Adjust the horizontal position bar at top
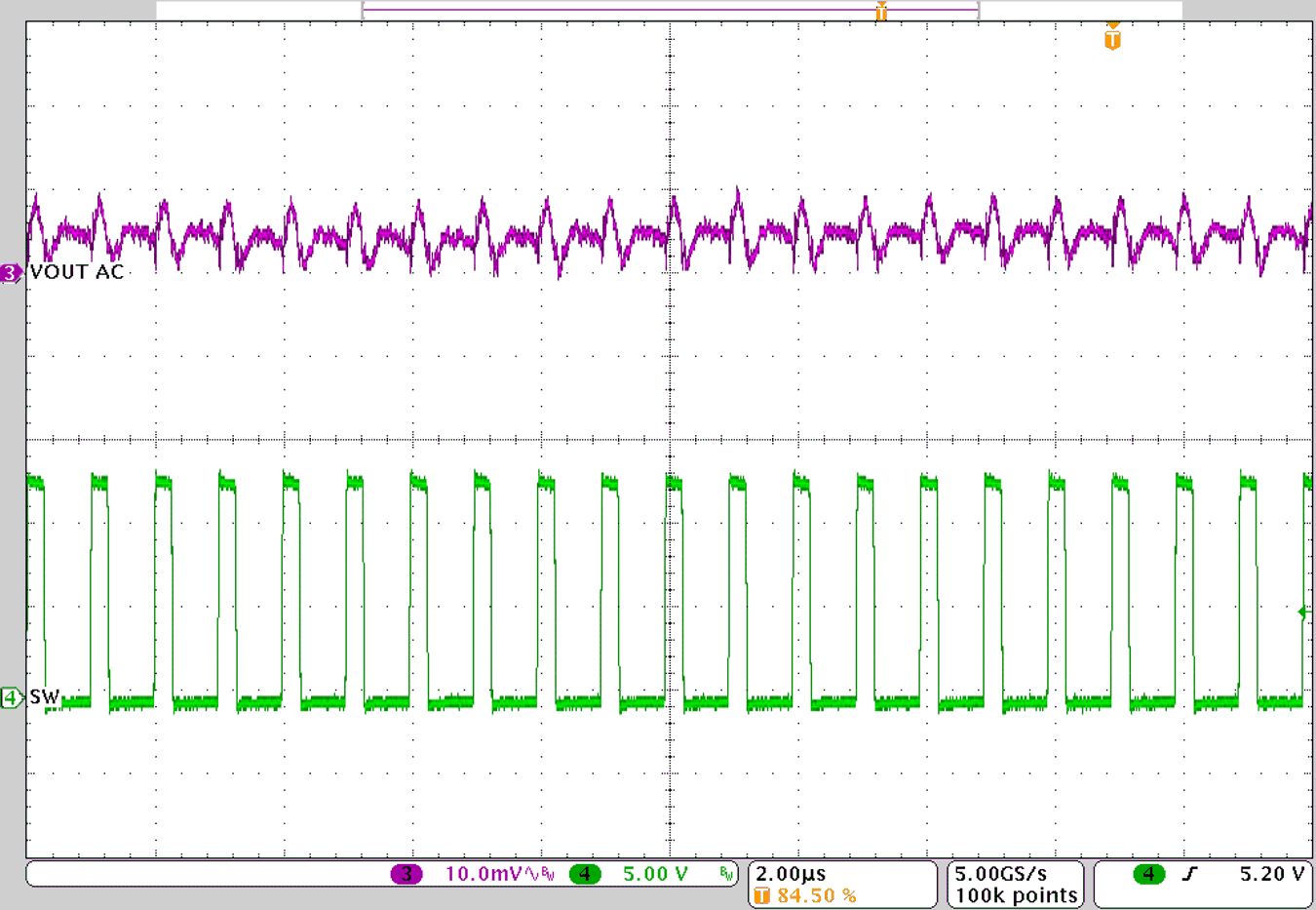 pyautogui.click(x=670, y=8)
